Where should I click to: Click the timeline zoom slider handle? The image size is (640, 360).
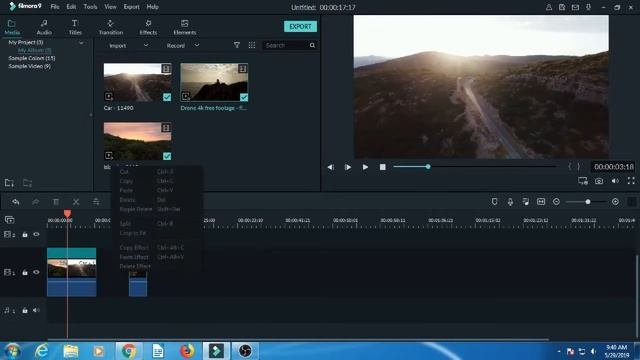click(x=588, y=202)
